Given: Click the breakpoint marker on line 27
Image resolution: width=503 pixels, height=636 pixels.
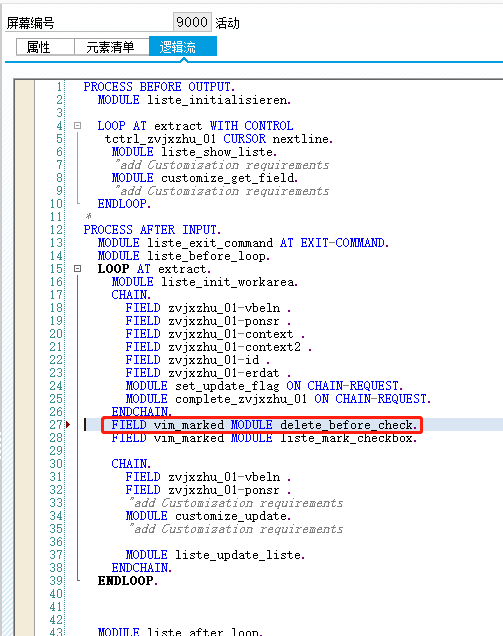Looking at the screenshot, I should pyautogui.click(x=68, y=425).
